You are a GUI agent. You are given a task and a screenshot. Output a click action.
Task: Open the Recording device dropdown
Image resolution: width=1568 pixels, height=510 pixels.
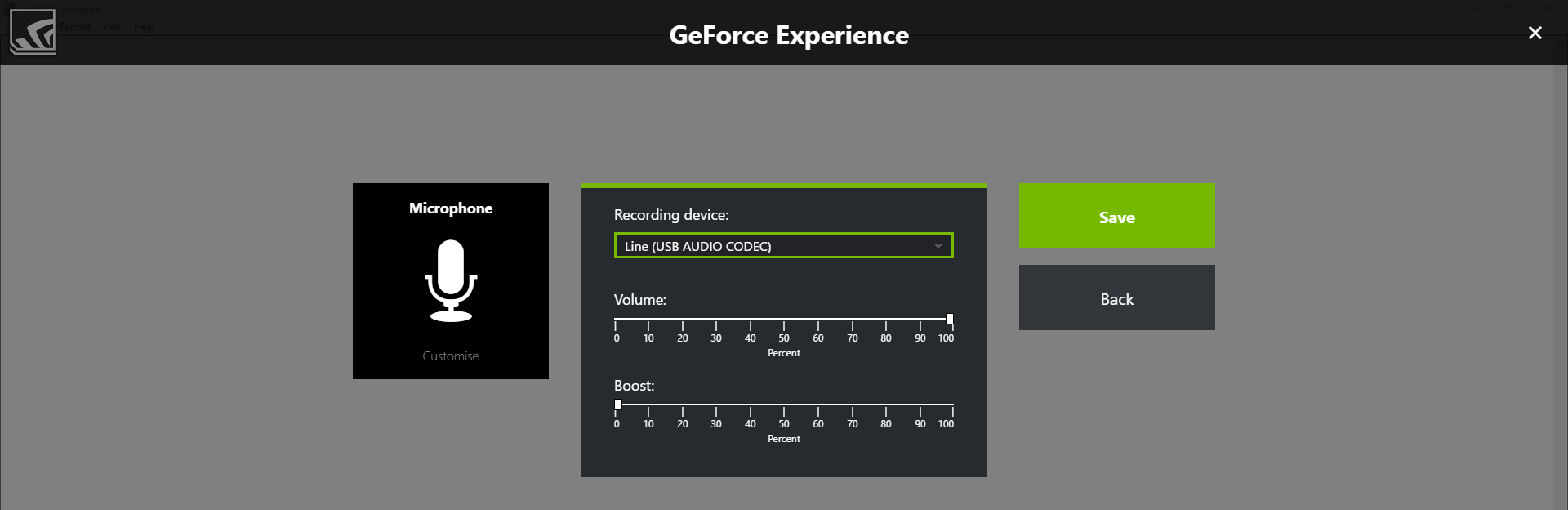pyautogui.click(x=783, y=246)
